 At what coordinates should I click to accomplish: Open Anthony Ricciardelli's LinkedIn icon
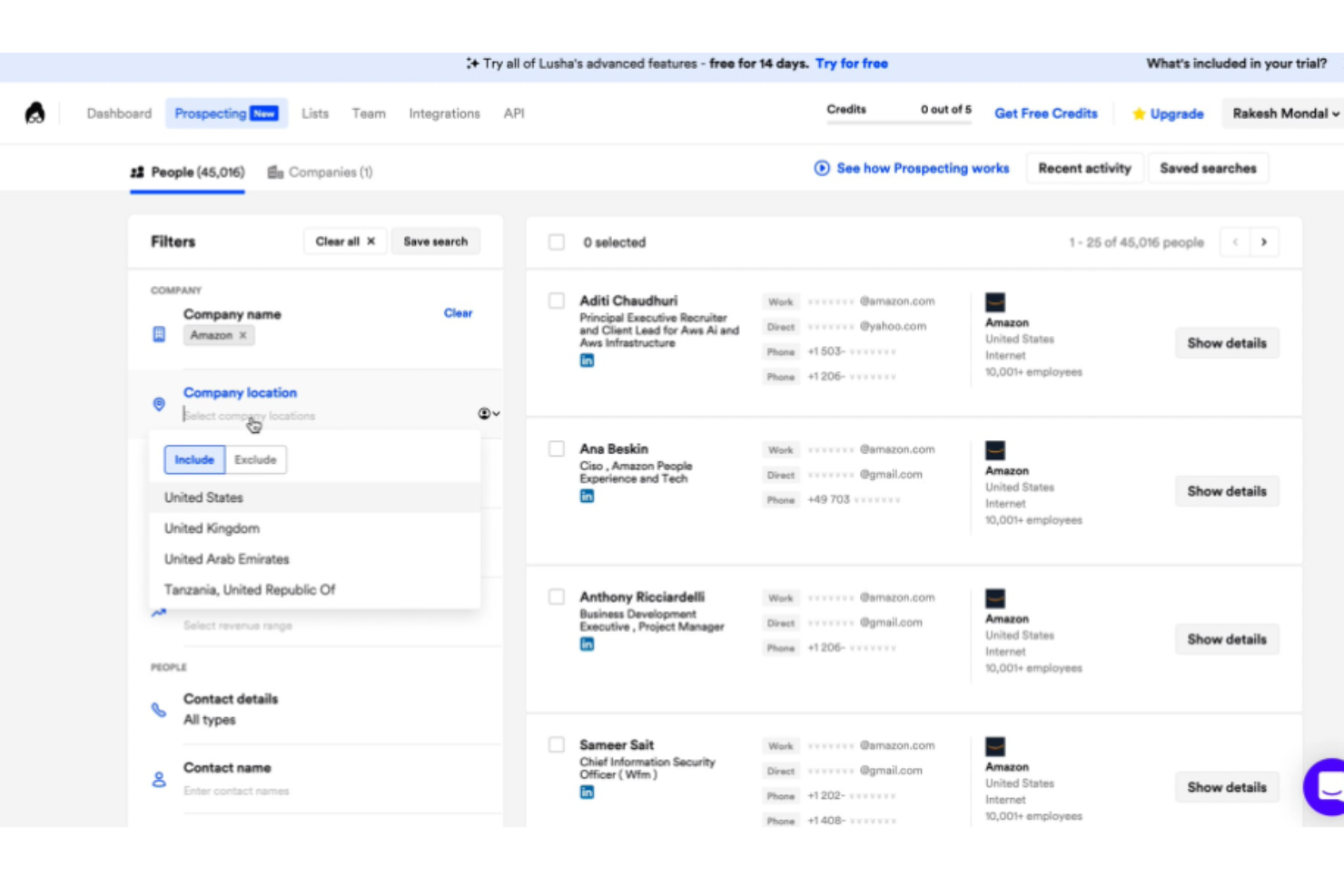tap(588, 644)
